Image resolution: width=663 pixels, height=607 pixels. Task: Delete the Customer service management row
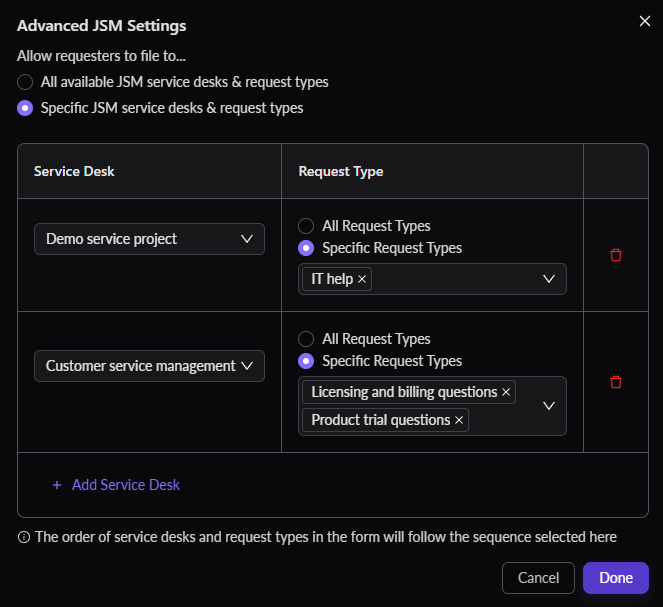(x=616, y=382)
